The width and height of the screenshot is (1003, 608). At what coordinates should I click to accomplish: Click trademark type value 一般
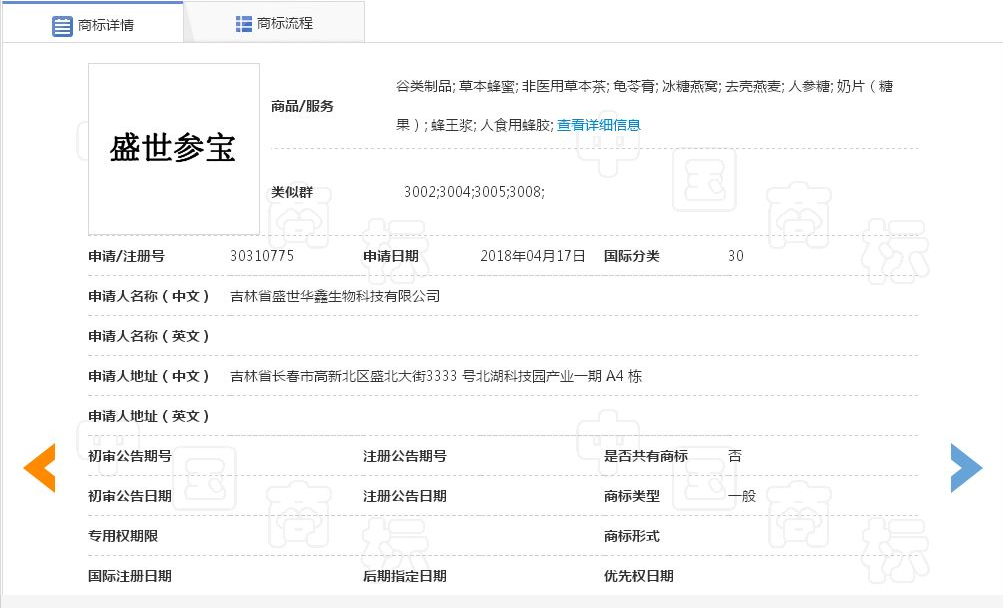point(741,496)
